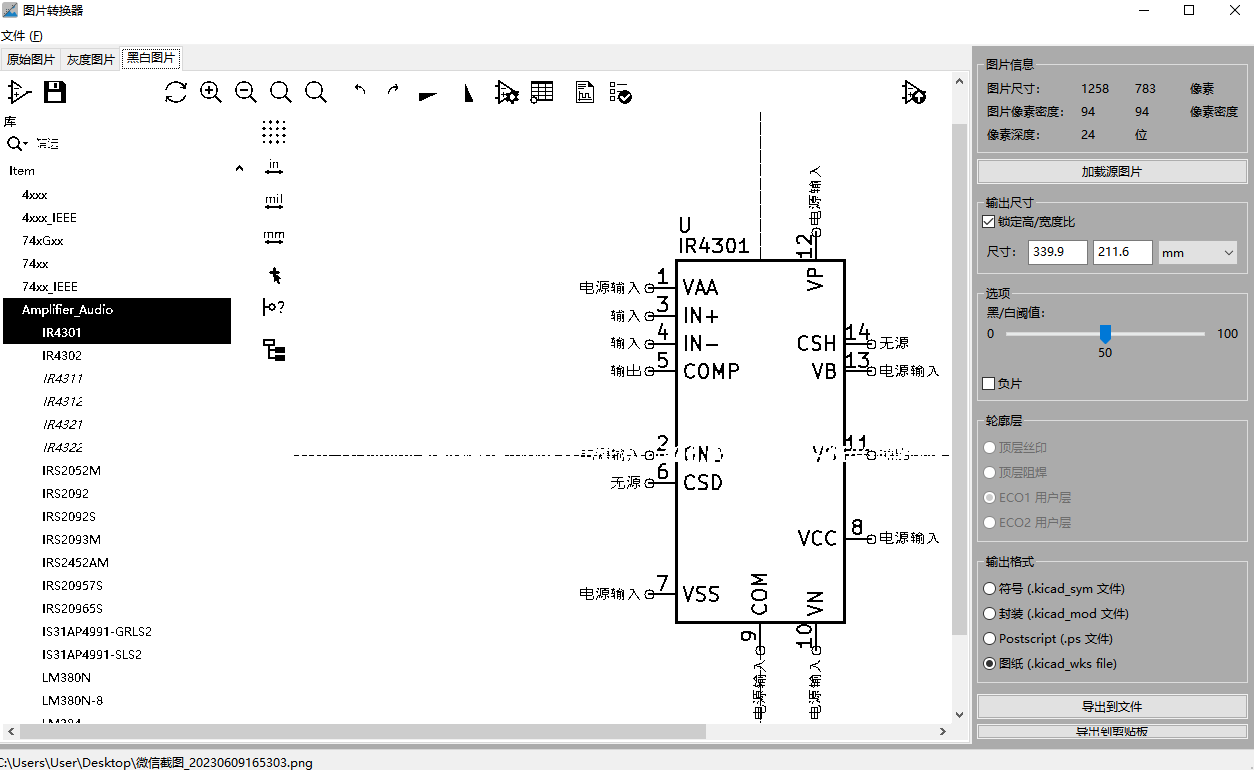Select 符号 (.kicad_sym) output format
Screen dimensions: 1254x770
[x=989, y=588]
